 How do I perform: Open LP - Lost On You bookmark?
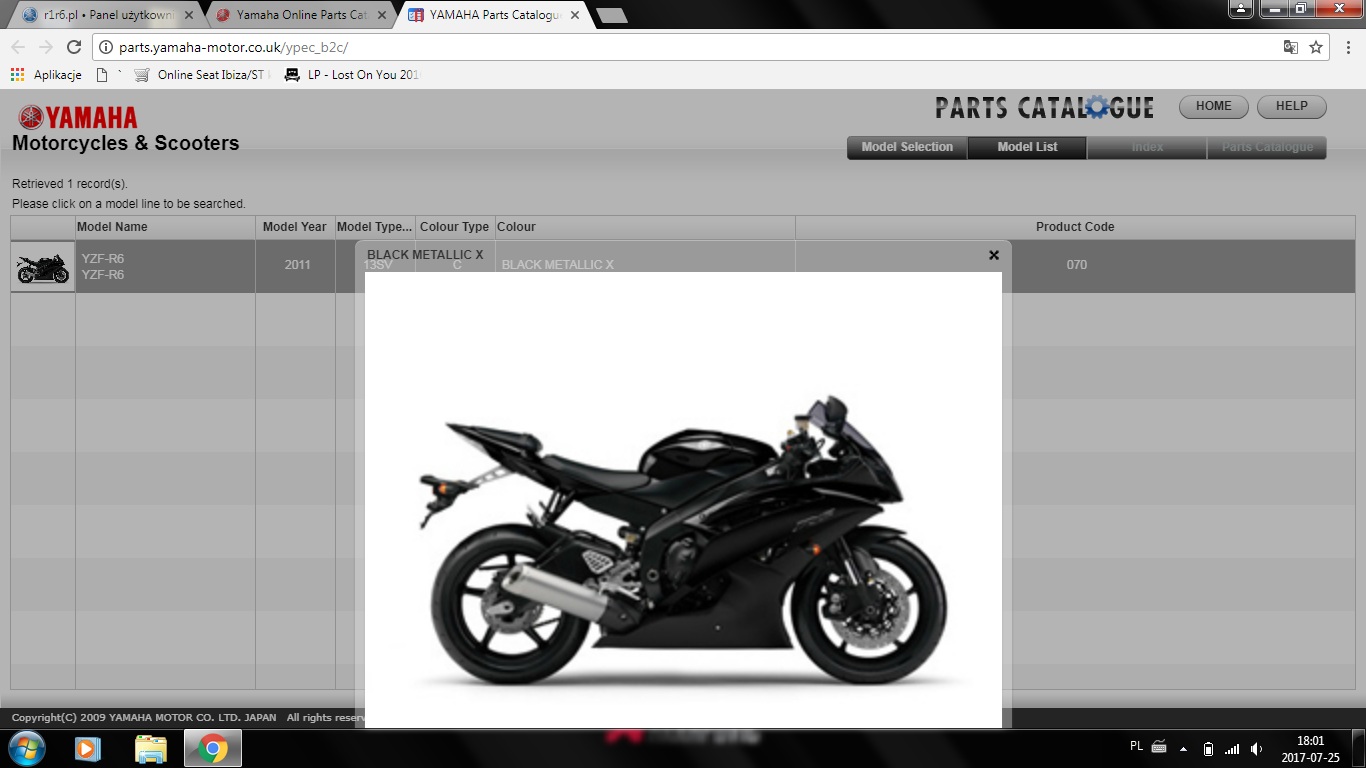(352, 75)
